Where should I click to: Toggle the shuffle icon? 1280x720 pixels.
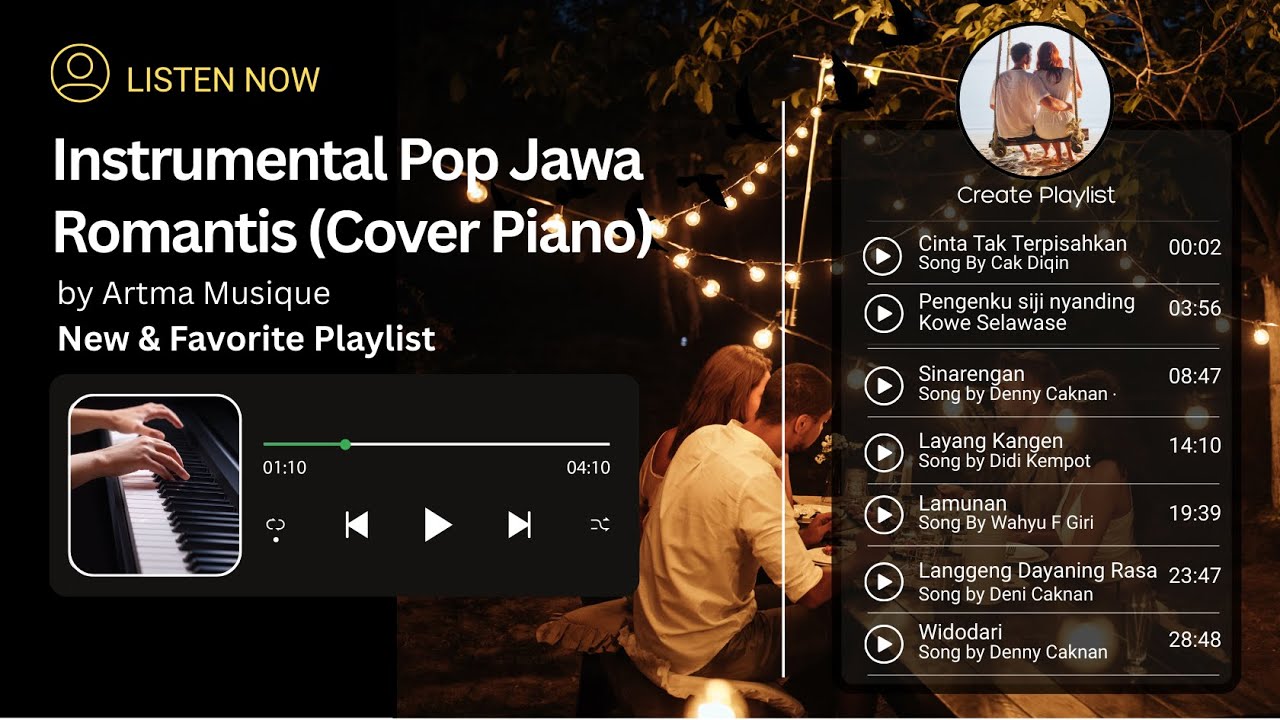[600, 524]
